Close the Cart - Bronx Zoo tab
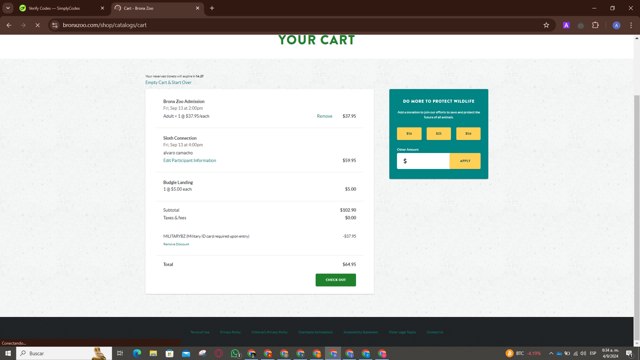Screen dimensions: 640x360 [198, 8]
